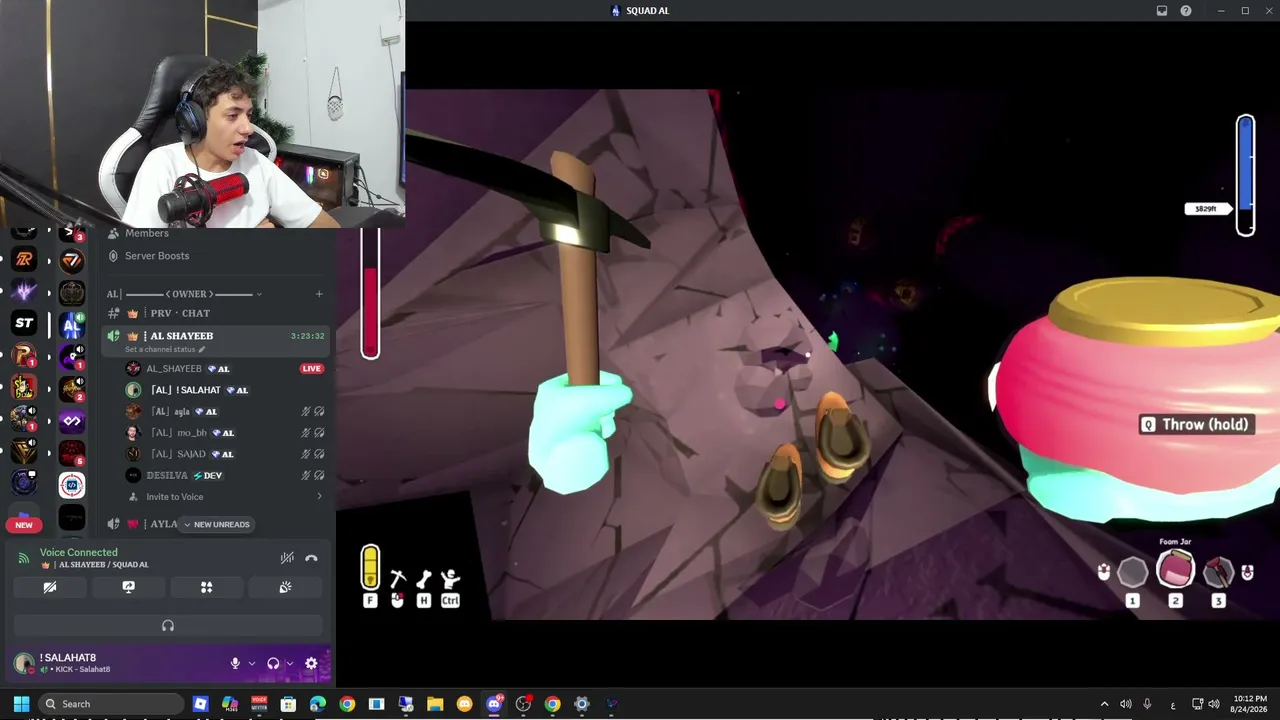The height and width of the screenshot is (720, 1280).
Task: Click the wide headphones bar button
Action: [168, 626]
